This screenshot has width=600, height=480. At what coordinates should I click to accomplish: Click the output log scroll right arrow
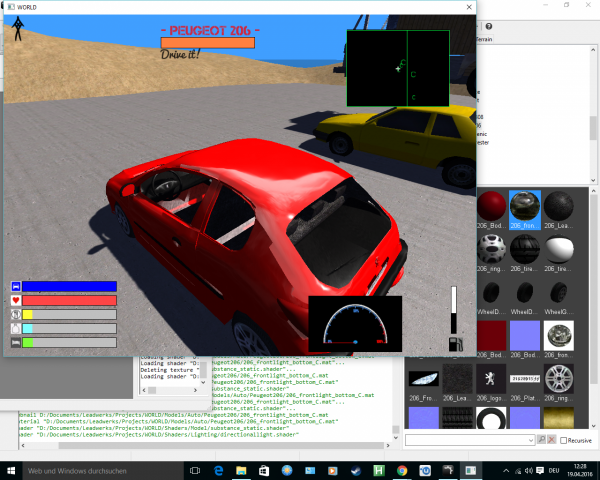(x=388, y=445)
